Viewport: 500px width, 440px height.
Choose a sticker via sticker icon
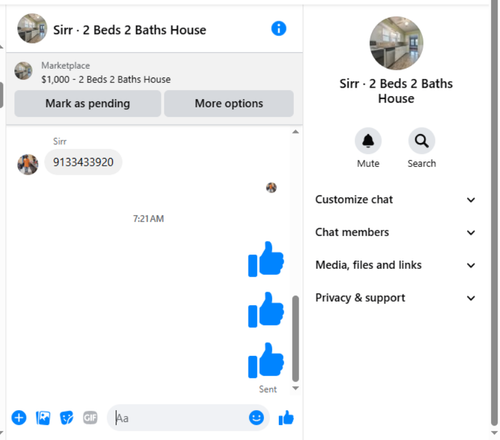(67, 418)
